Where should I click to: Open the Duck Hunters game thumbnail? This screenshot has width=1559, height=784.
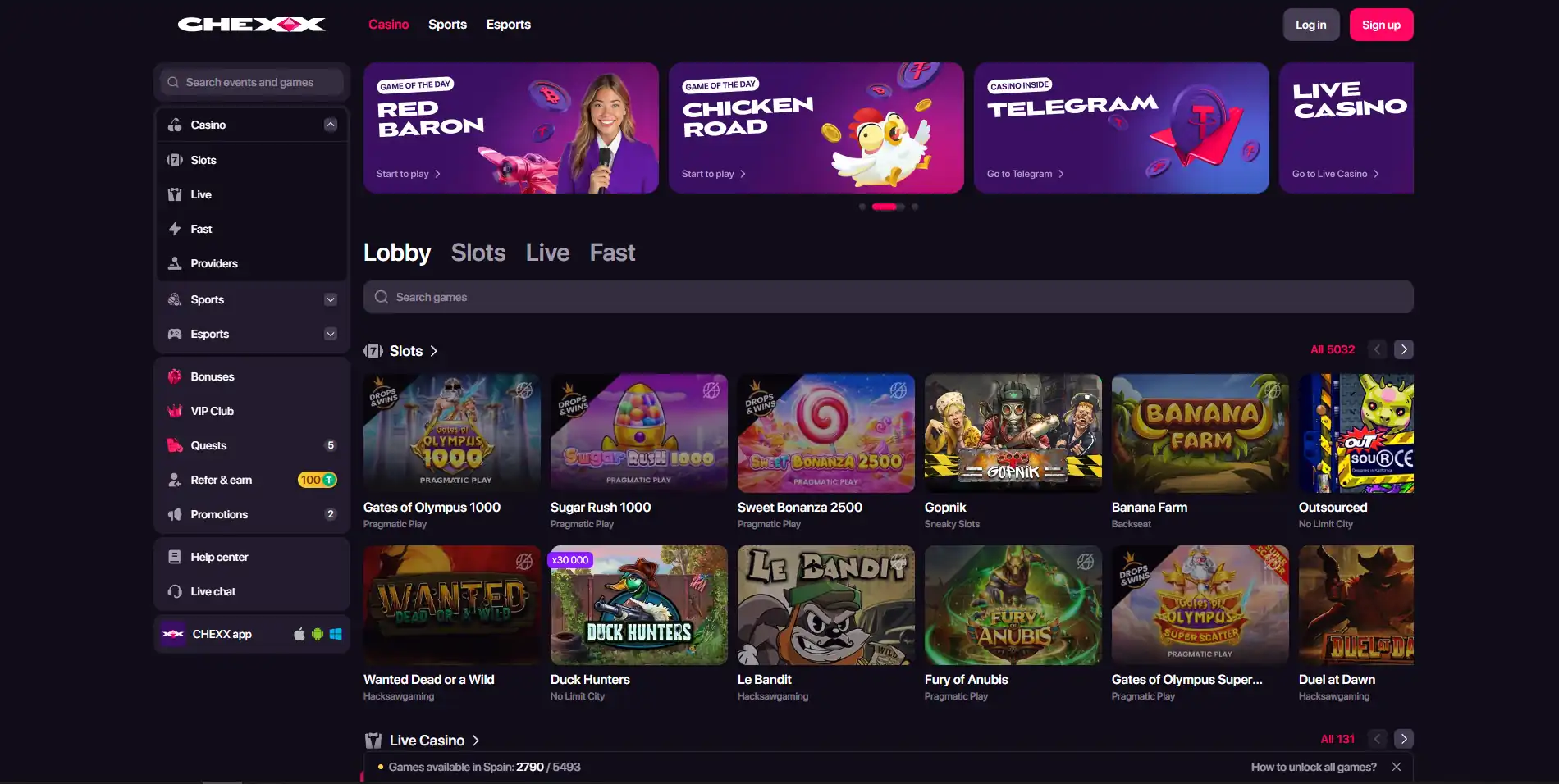(x=639, y=605)
